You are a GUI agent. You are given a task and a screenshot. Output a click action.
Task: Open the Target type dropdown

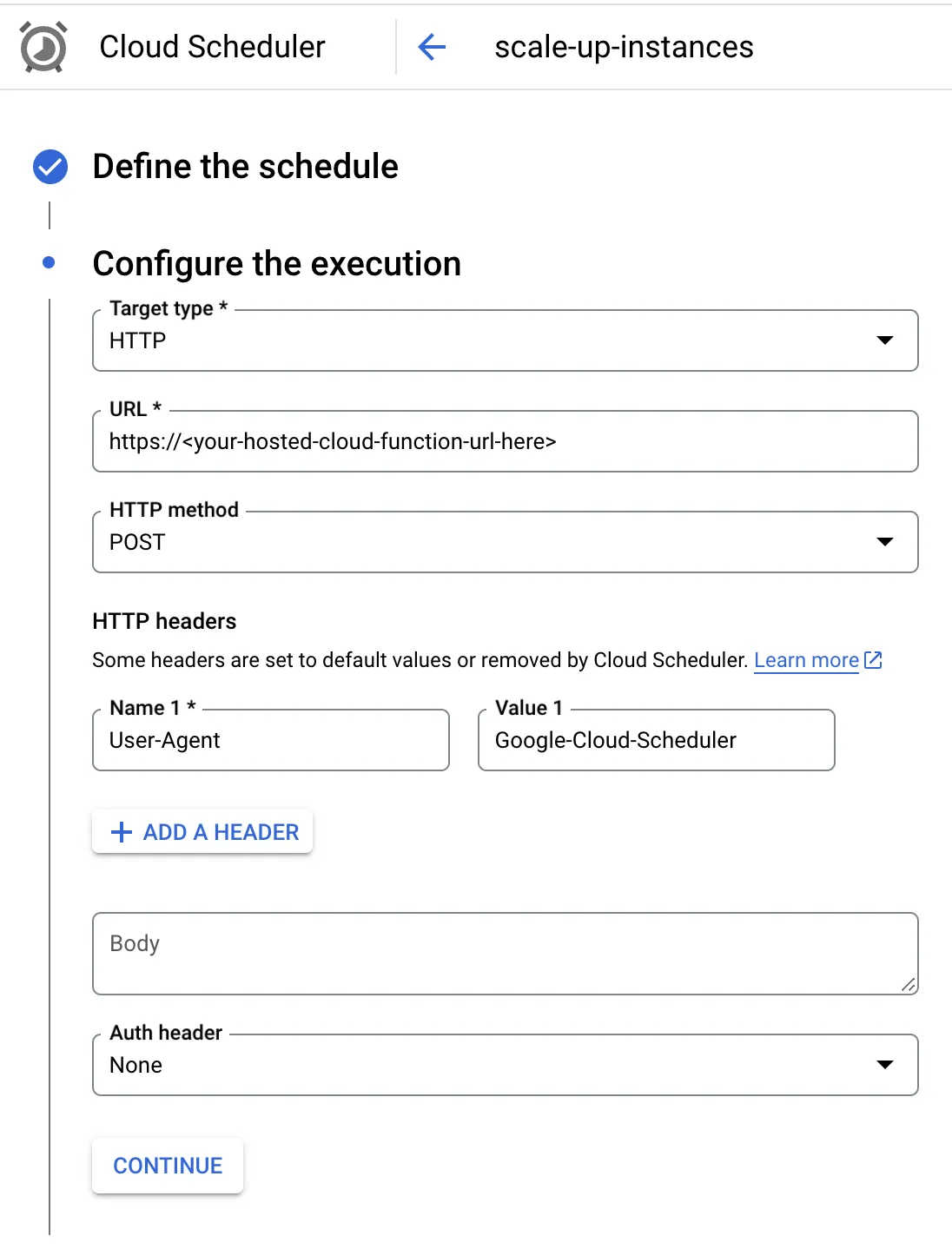[506, 340]
